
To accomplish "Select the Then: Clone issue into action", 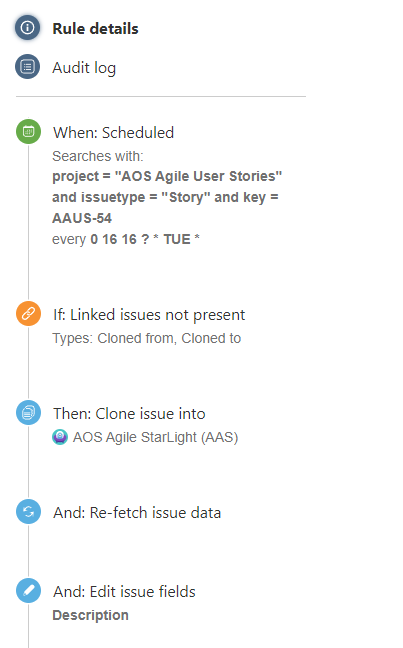I will click(129, 414).
